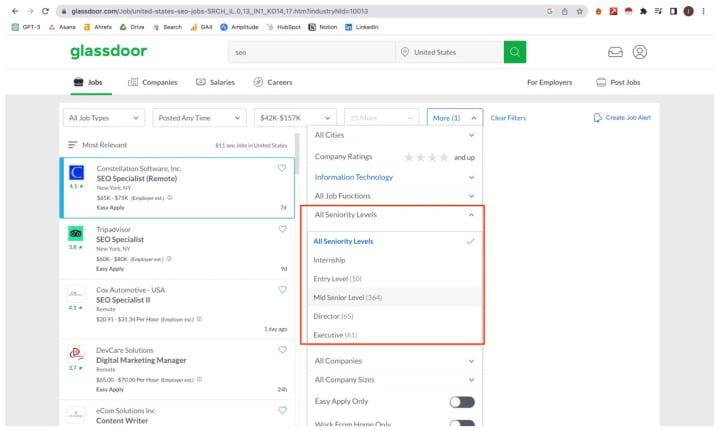Viewport: 720px width, 430px height.
Task: Open the Notion bookmark
Action: [323, 27]
